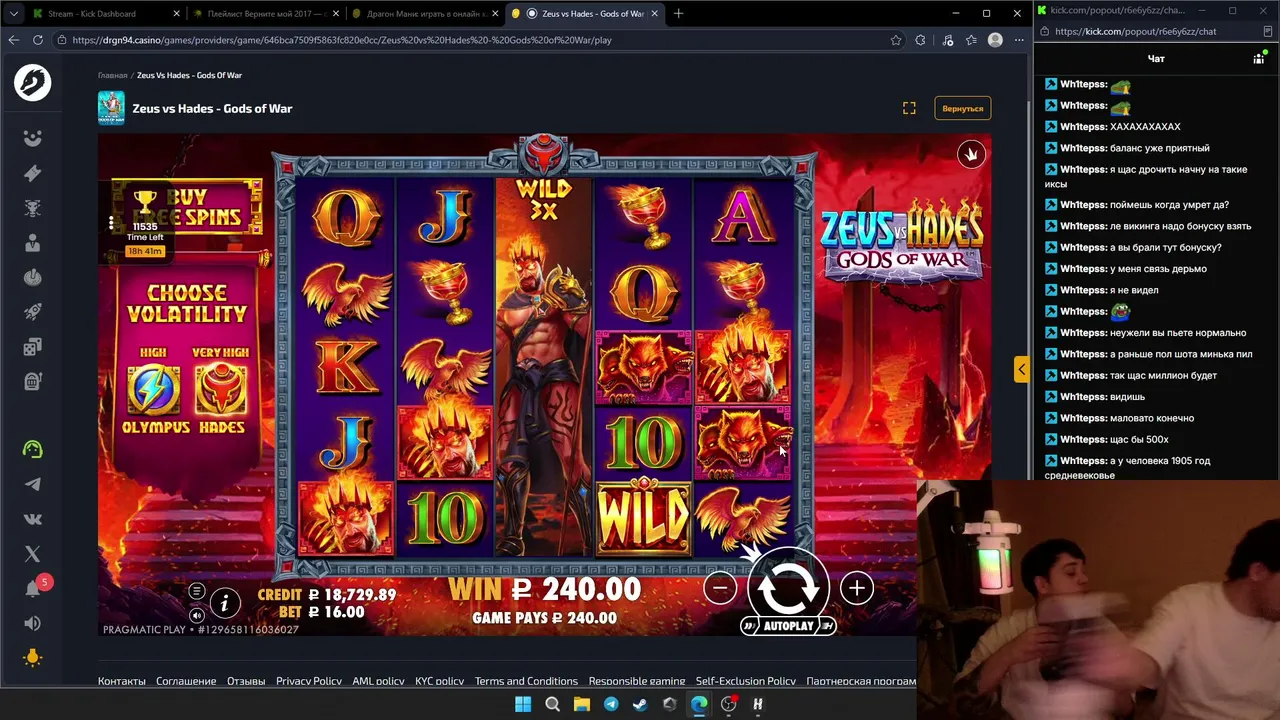This screenshot has width=1280, height=720.
Task: Open the Edge browser taskbar icon
Action: coord(699,704)
